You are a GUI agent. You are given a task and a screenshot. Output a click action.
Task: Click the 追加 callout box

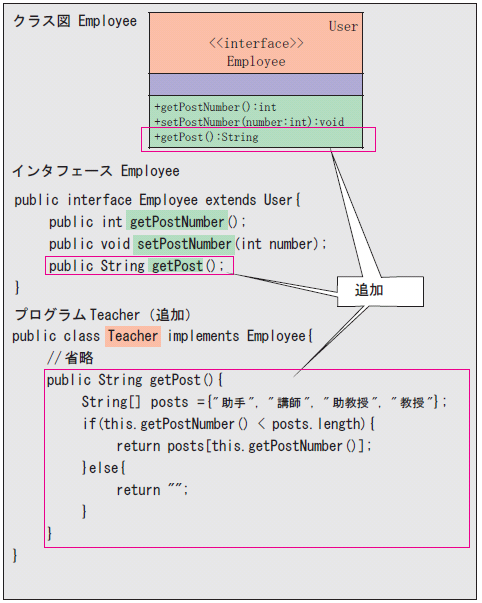pos(380,291)
